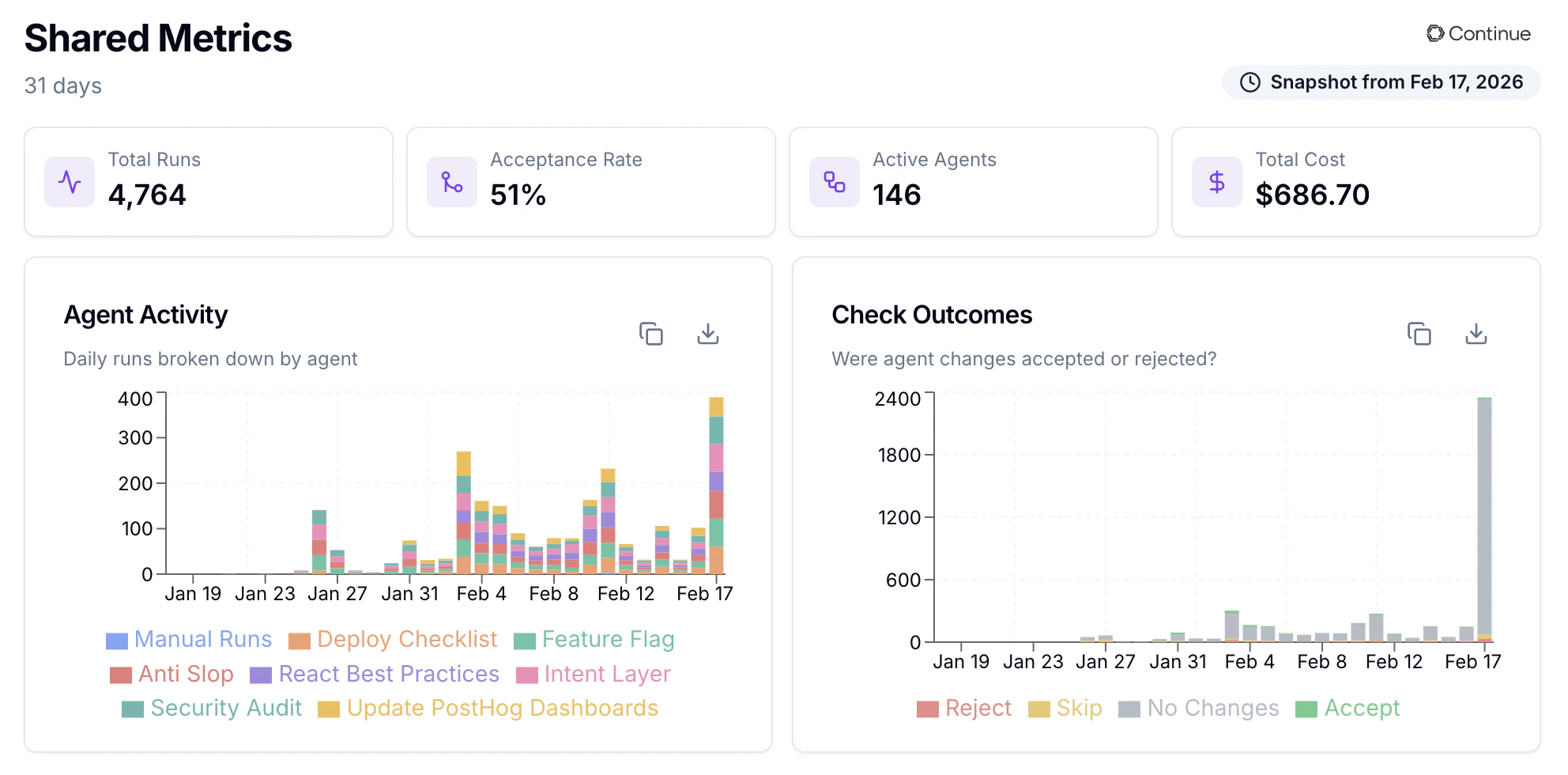
Task: Select the tallest Feb 17 bar in Check Outcomes
Action: click(1485, 514)
